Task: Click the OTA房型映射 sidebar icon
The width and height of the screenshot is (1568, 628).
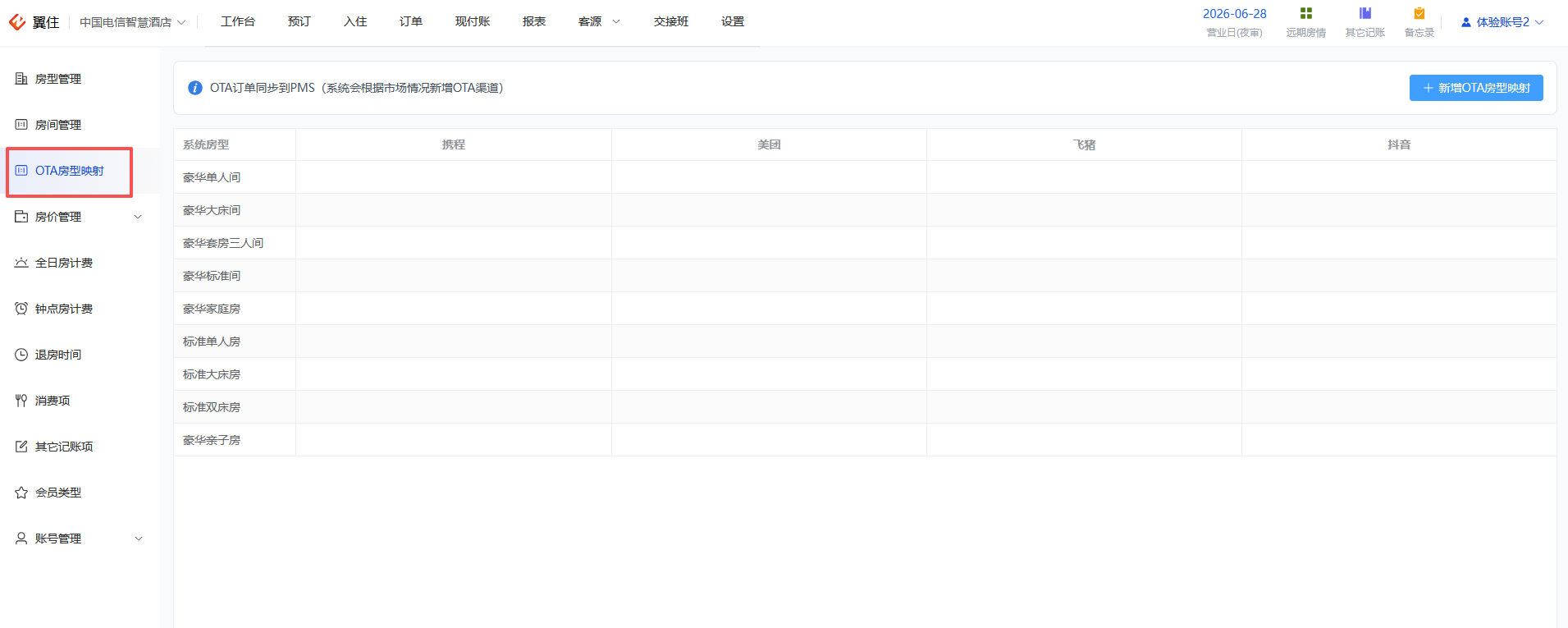Action: tap(21, 171)
